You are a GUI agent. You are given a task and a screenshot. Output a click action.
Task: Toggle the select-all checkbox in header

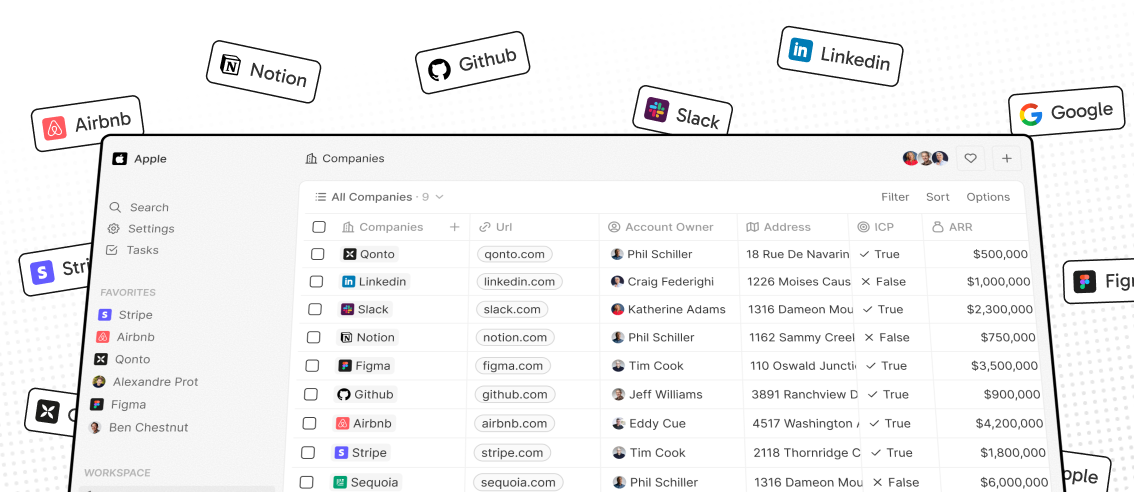click(319, 227)
